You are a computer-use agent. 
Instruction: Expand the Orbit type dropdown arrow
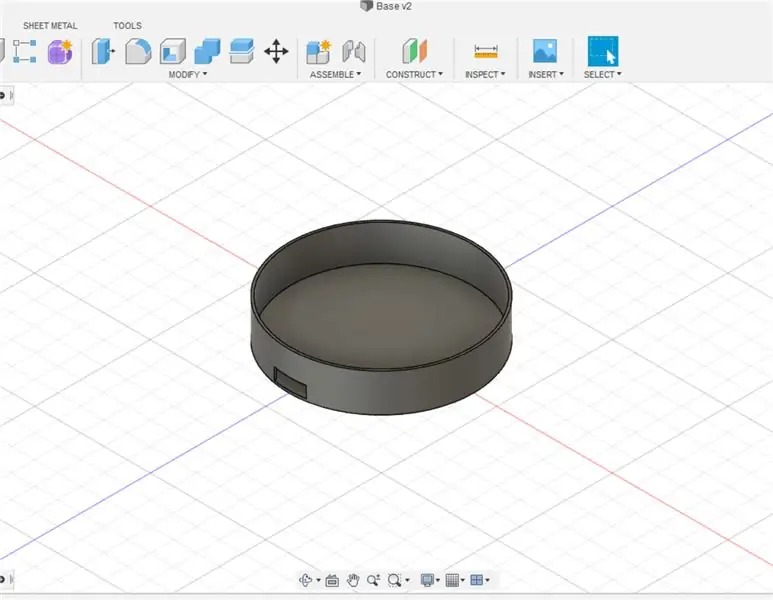318,581
